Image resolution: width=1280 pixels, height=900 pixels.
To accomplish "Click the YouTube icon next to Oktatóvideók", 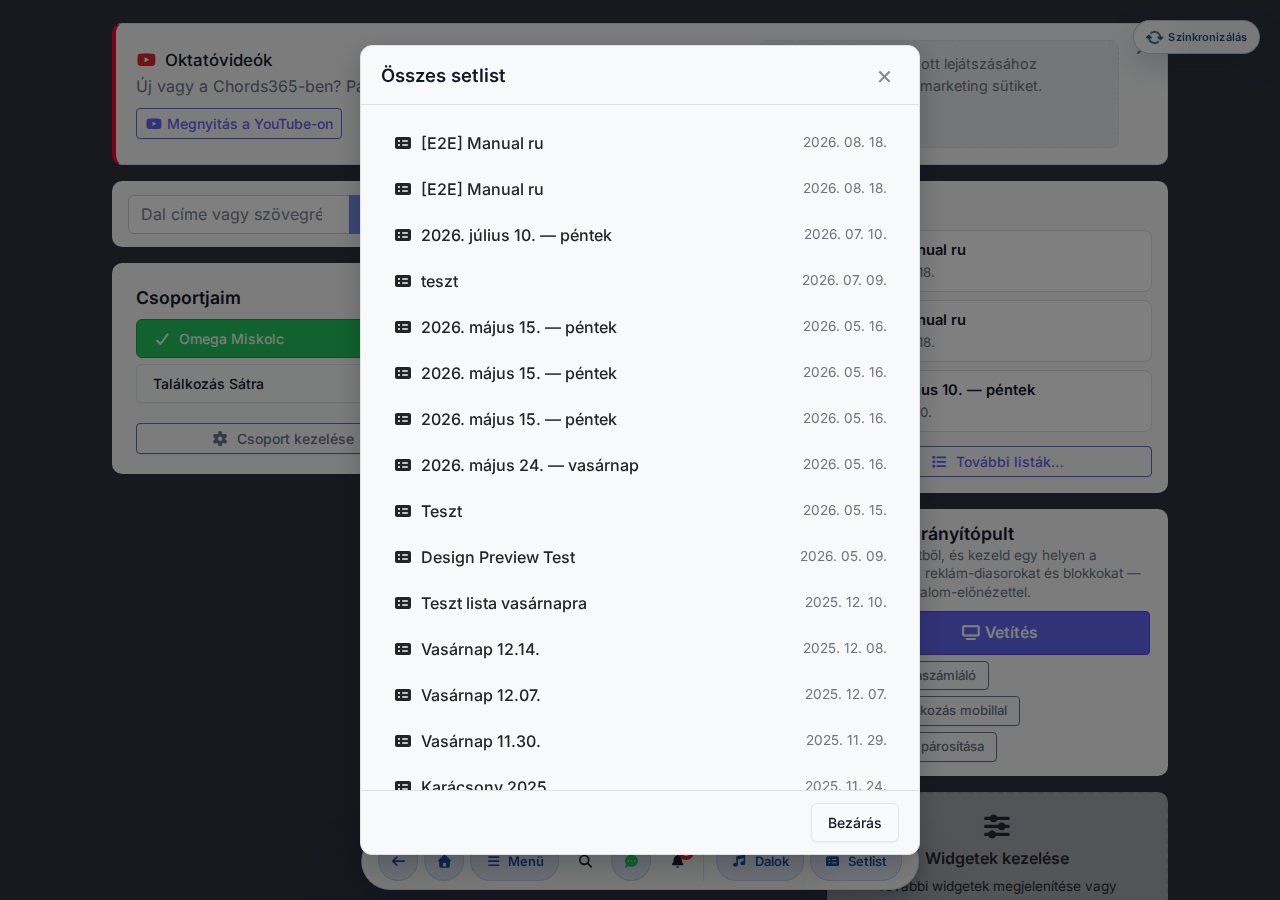I will pos(146,60).
